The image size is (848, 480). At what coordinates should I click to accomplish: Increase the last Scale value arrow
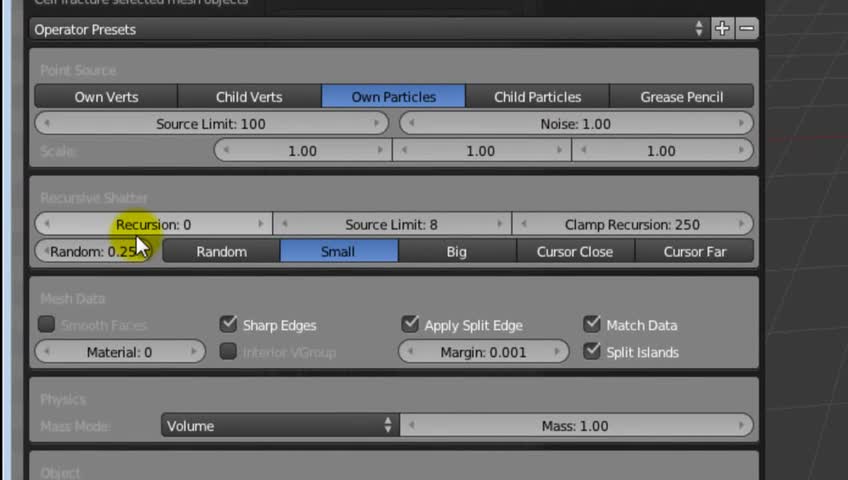[741, 150]
